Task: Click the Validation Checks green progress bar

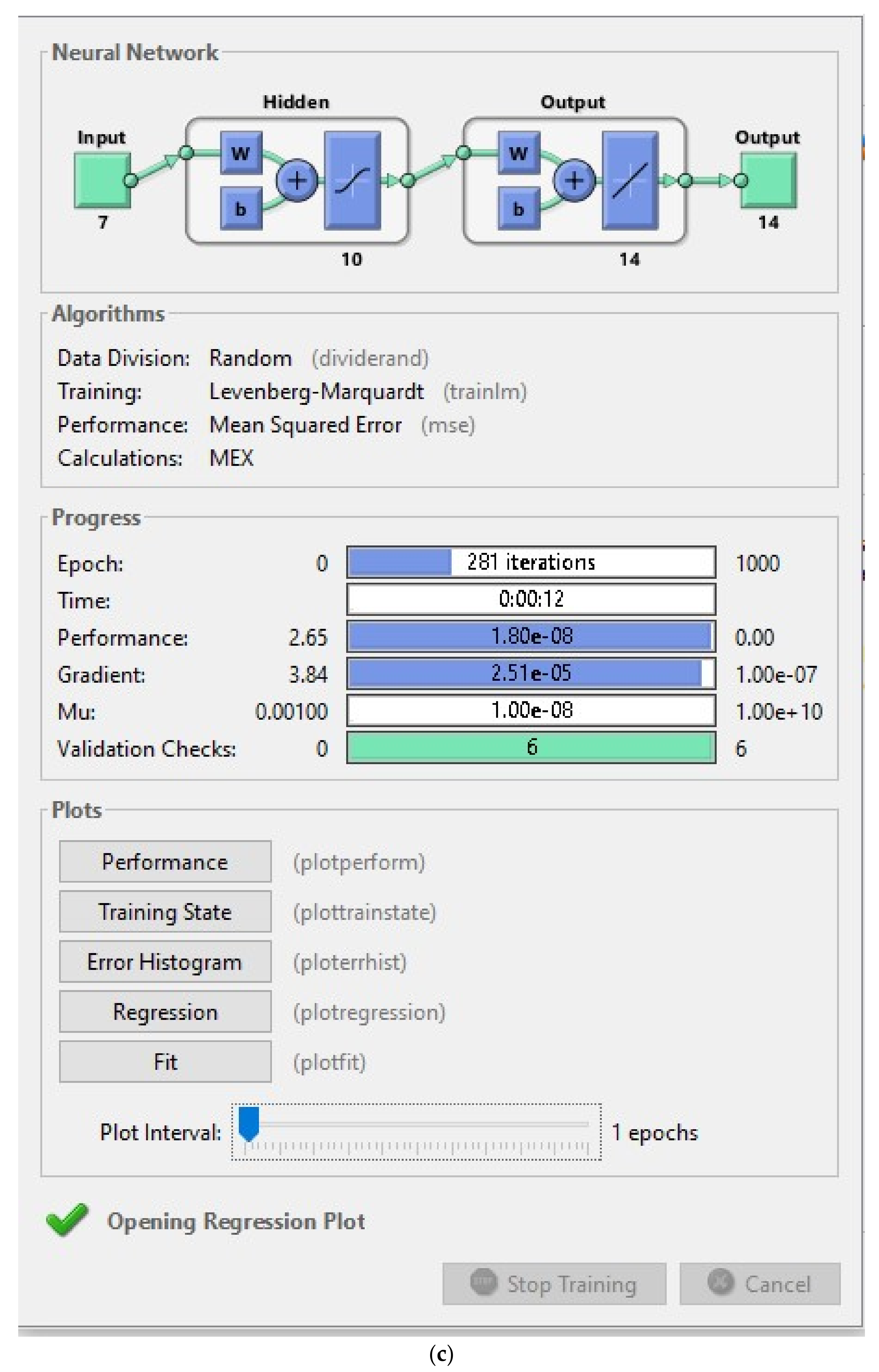Action: 531,747
